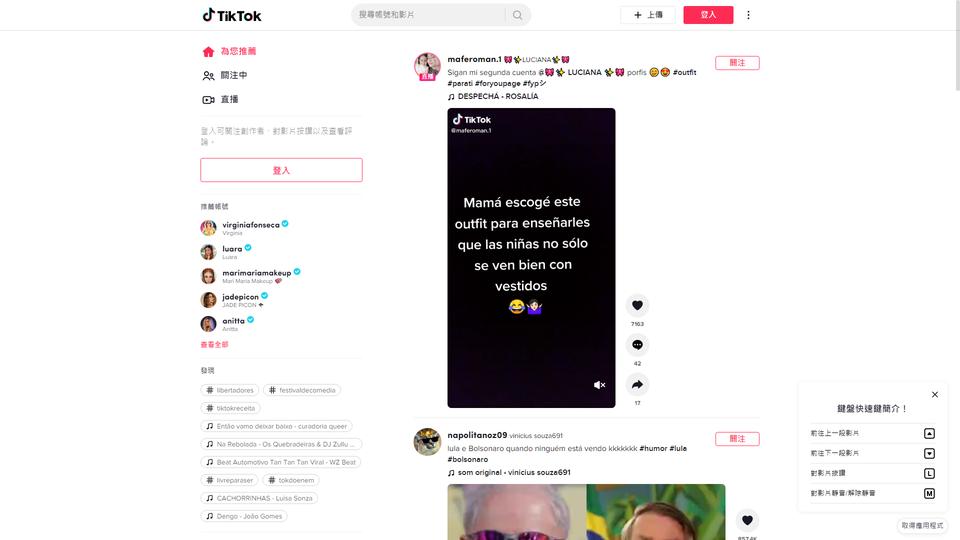960x540 pixels.
Task: Click the red 登入 button in header
Action: click(x=708, y=15)
